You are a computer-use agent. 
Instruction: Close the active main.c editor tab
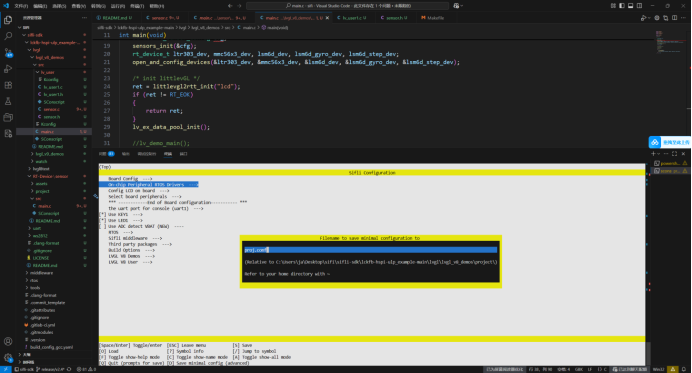(327, 18)
